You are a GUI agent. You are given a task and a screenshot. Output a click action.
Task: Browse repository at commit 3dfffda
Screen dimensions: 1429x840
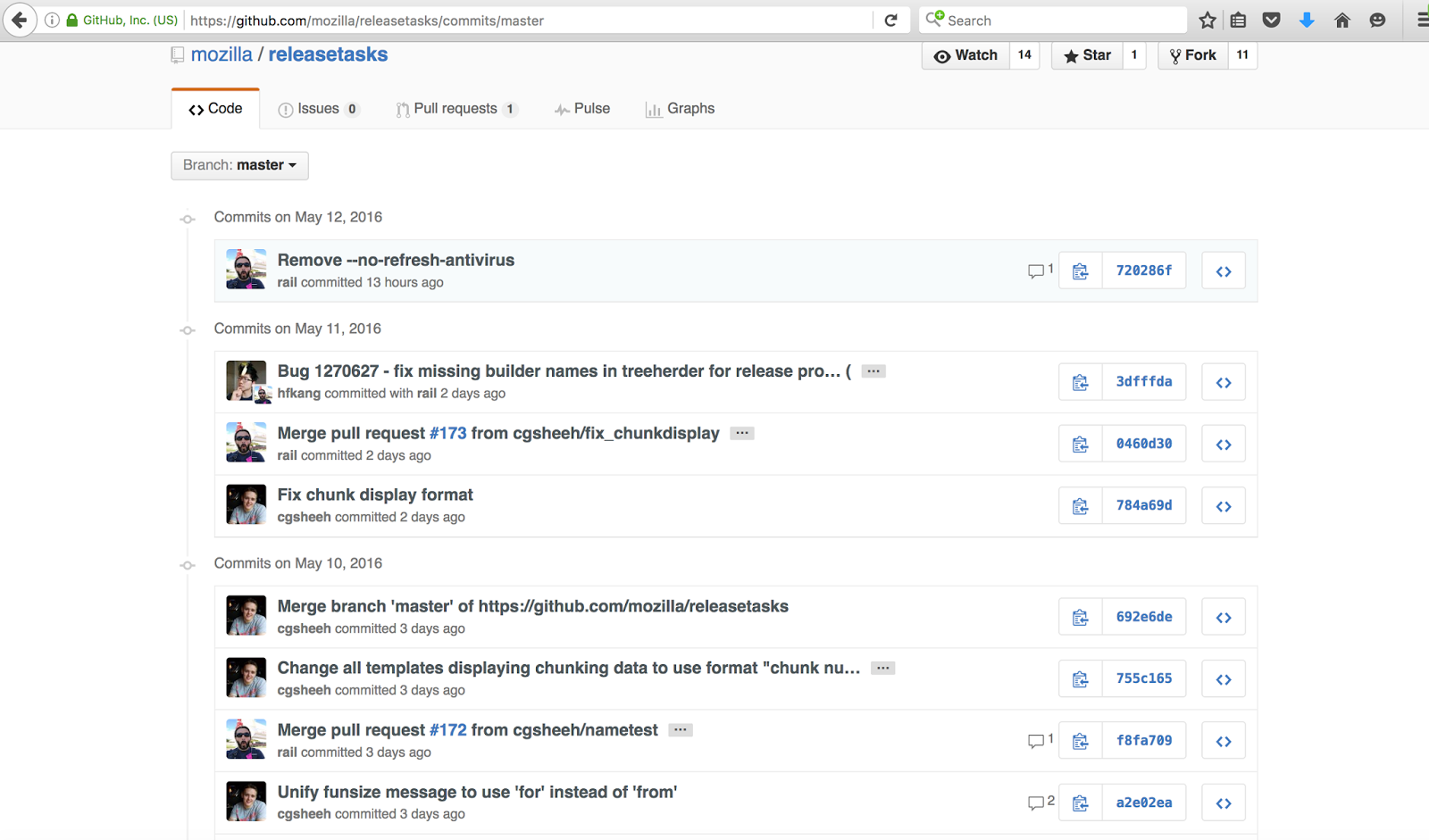[x=1223, y=383]
